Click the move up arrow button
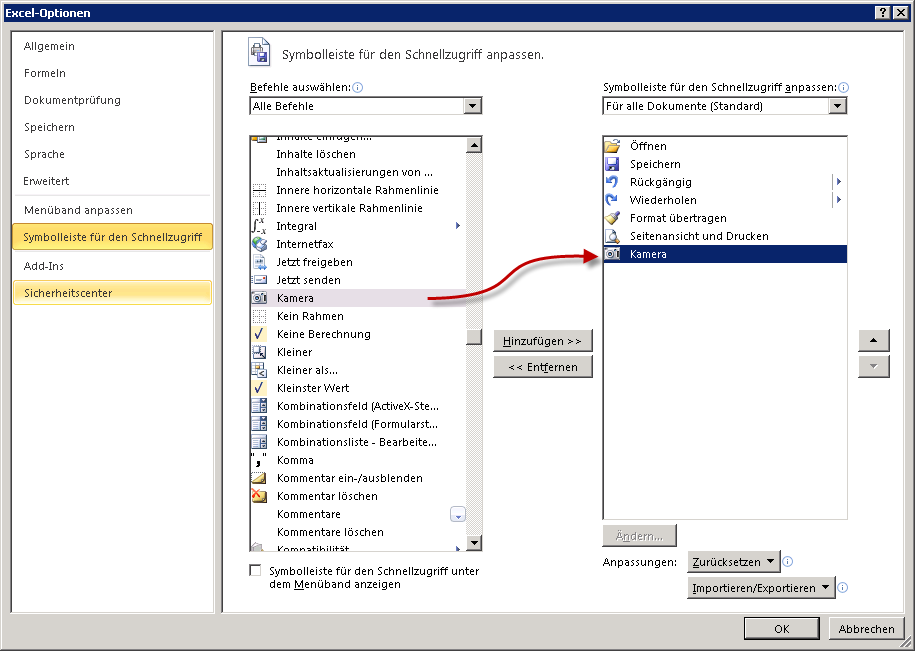 874,341
